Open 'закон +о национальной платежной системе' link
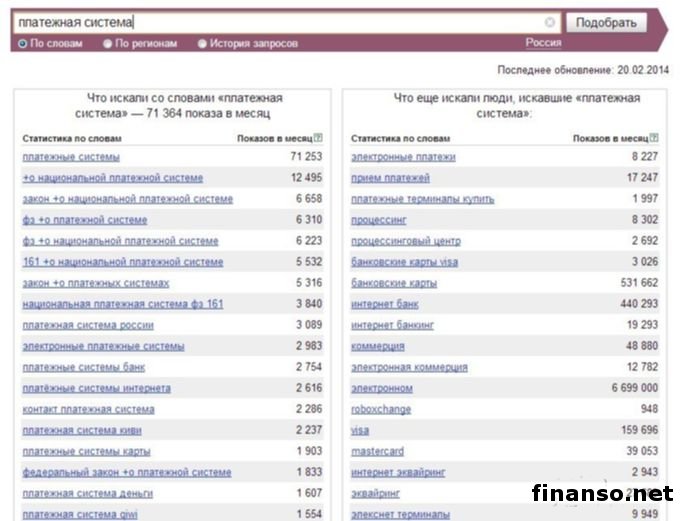This screenshot has height=521, width=688. tap(127, 199)
